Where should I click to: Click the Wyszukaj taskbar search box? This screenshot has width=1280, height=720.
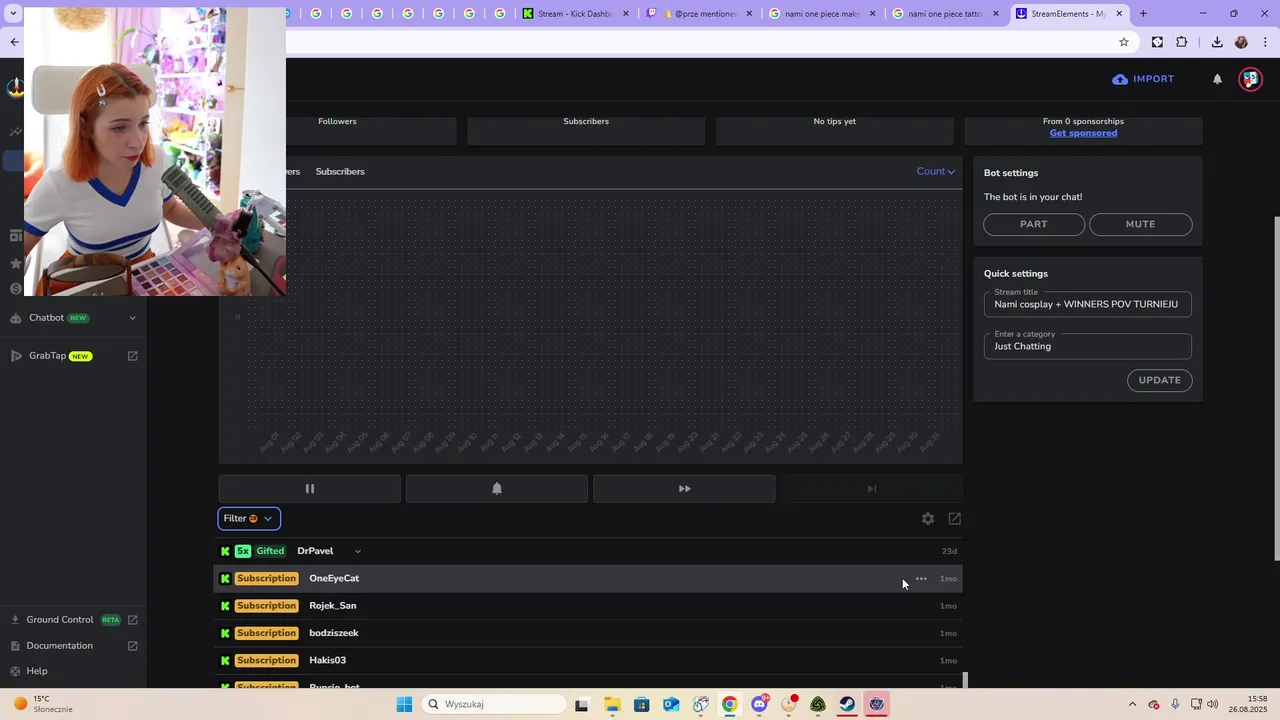tap(494, 704)
